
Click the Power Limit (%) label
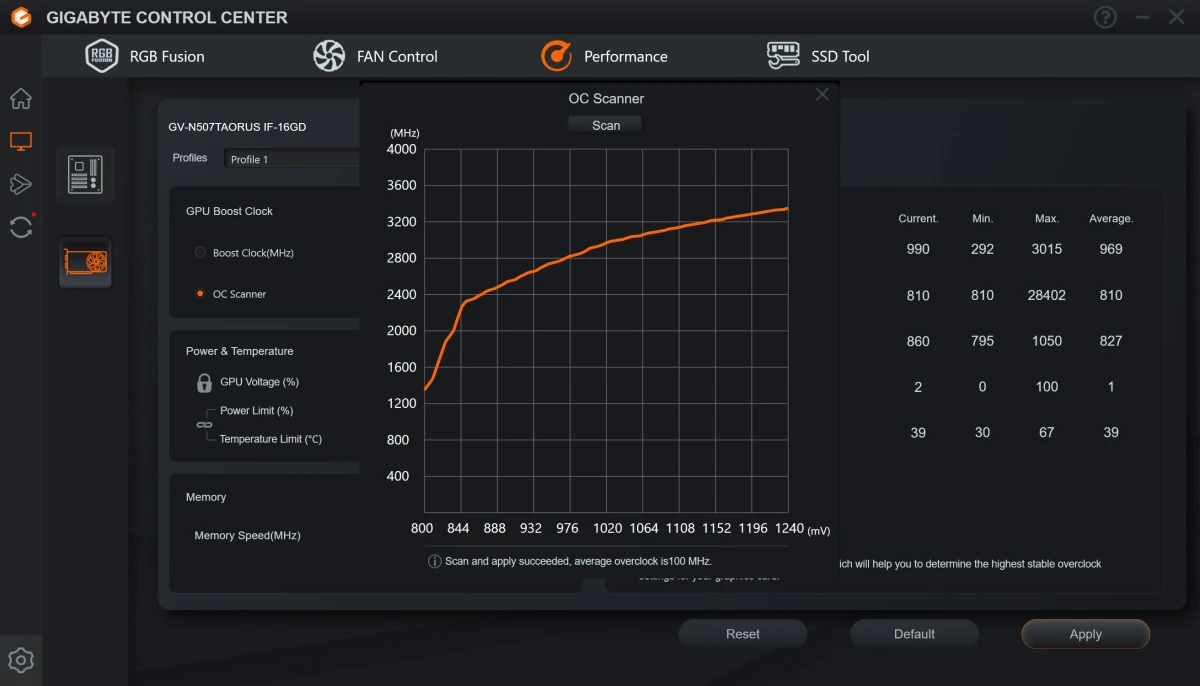pyautogui.click(x=256, y=411)
